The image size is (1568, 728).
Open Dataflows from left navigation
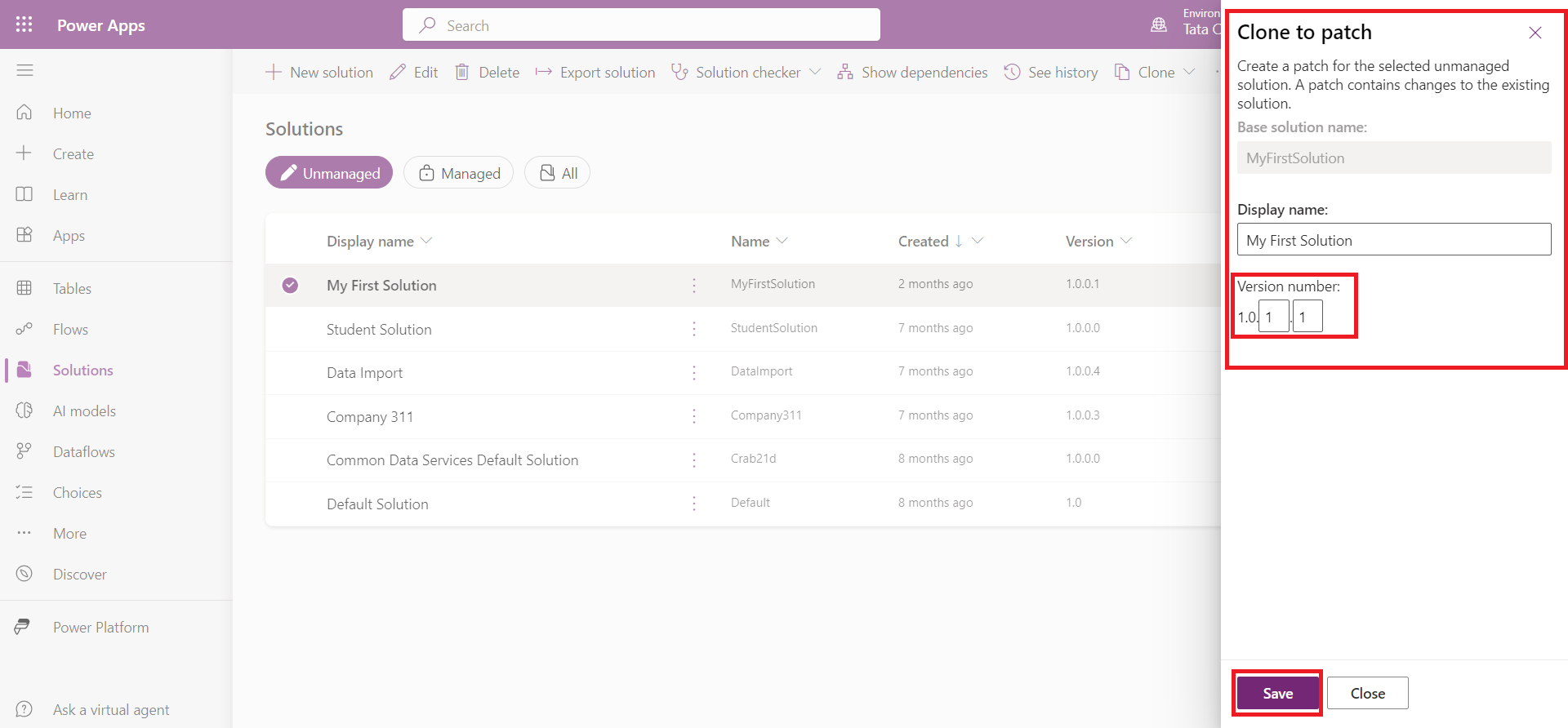click(x=83, y=452)
